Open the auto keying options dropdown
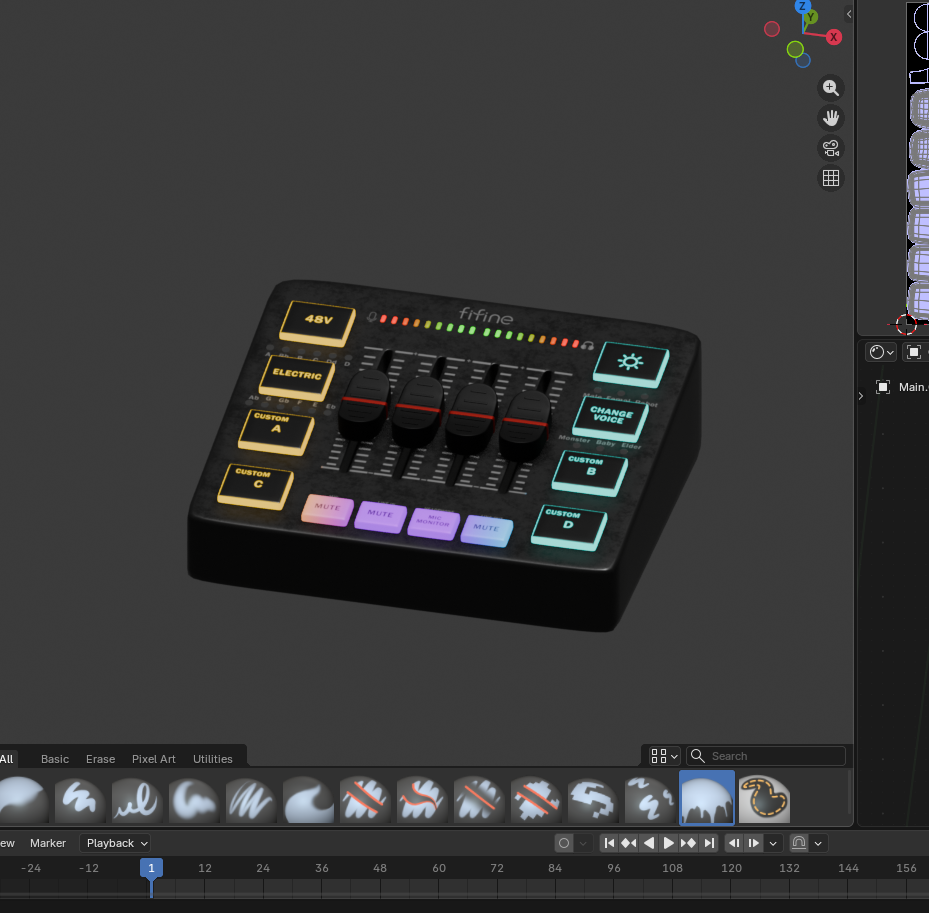Viewport: 929px width, 913px height. click(x=583, y=843)
